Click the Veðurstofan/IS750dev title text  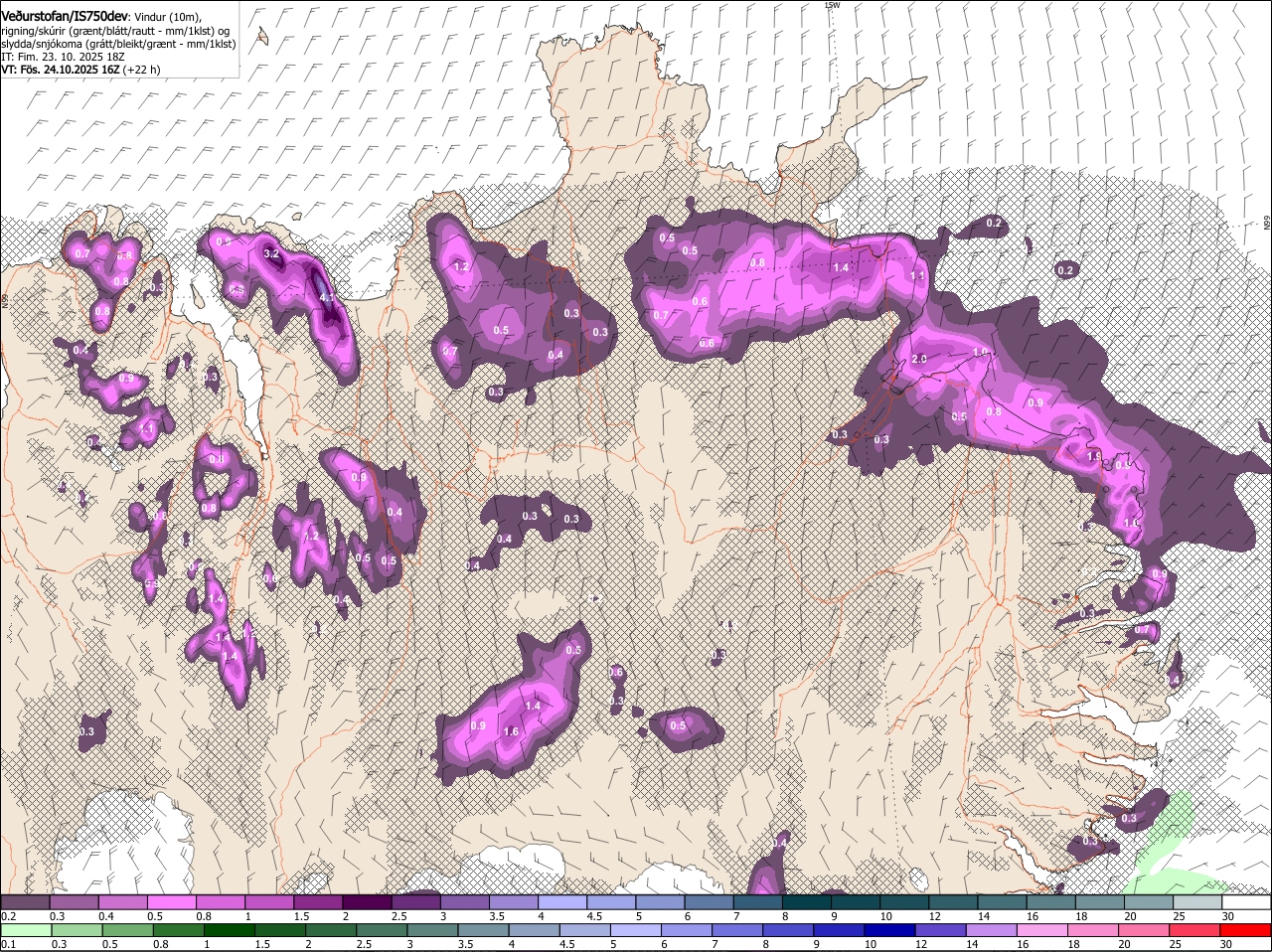click(65, 16)
